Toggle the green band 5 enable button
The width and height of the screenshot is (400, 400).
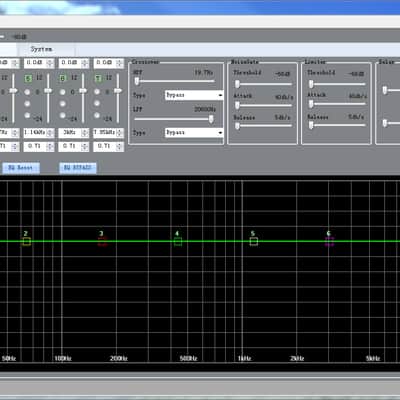click(28, 78)
